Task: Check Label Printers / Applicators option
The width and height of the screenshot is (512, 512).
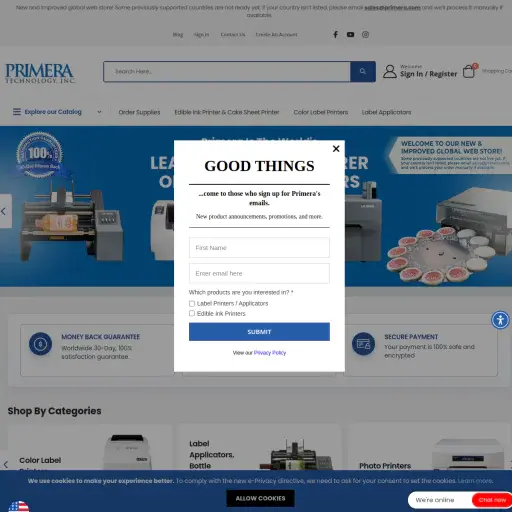Action: 192,303
